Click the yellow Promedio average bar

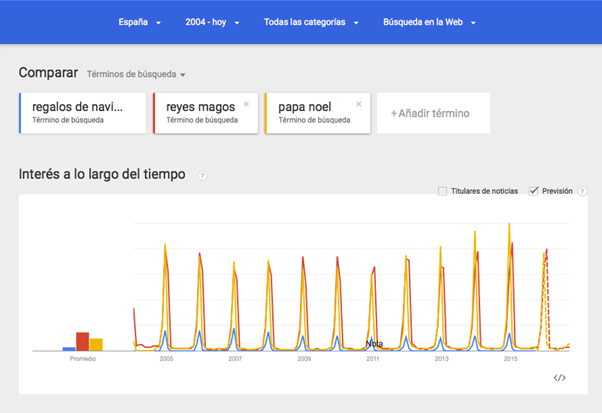click(x=96, y=345)
